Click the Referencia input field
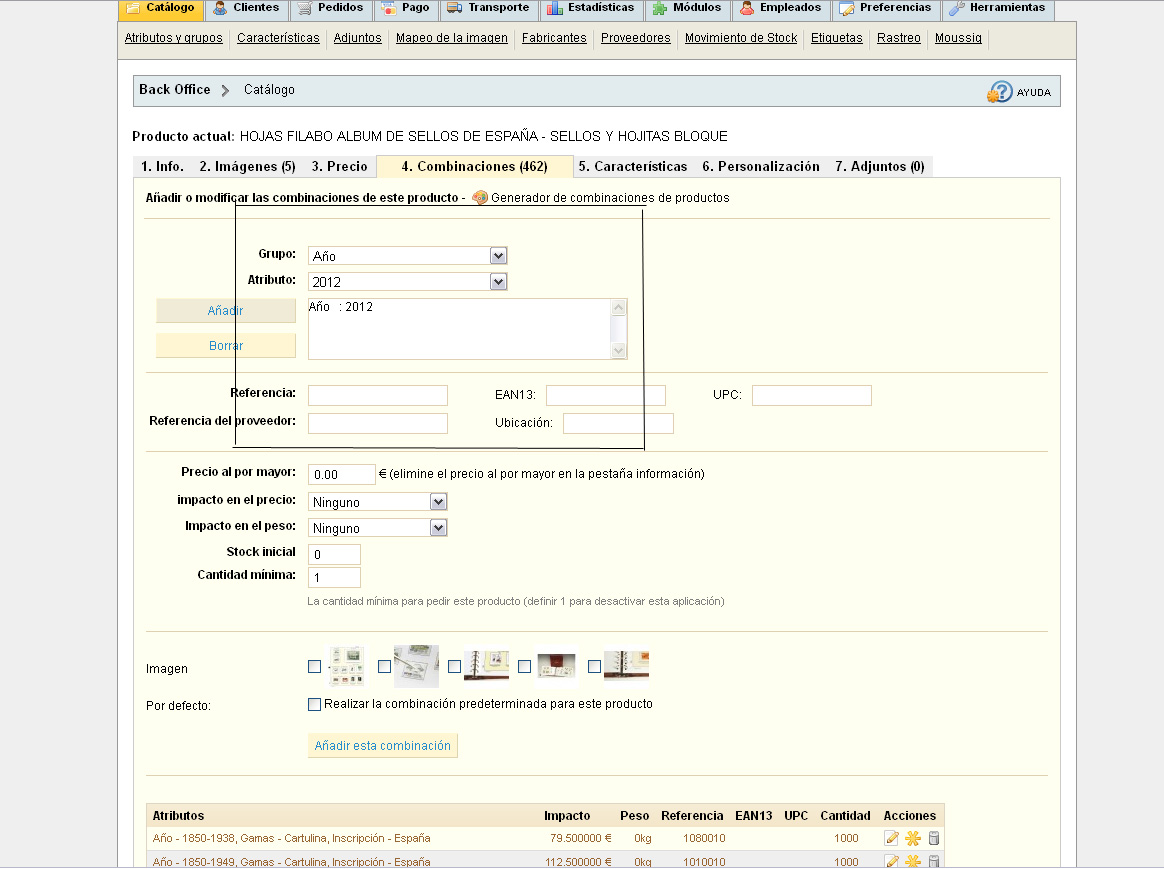 tap(378, 395)
